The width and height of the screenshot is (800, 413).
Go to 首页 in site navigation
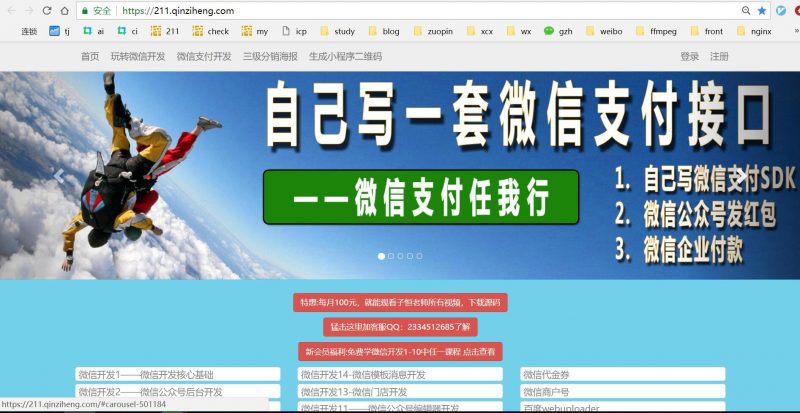tap(90, 56)
